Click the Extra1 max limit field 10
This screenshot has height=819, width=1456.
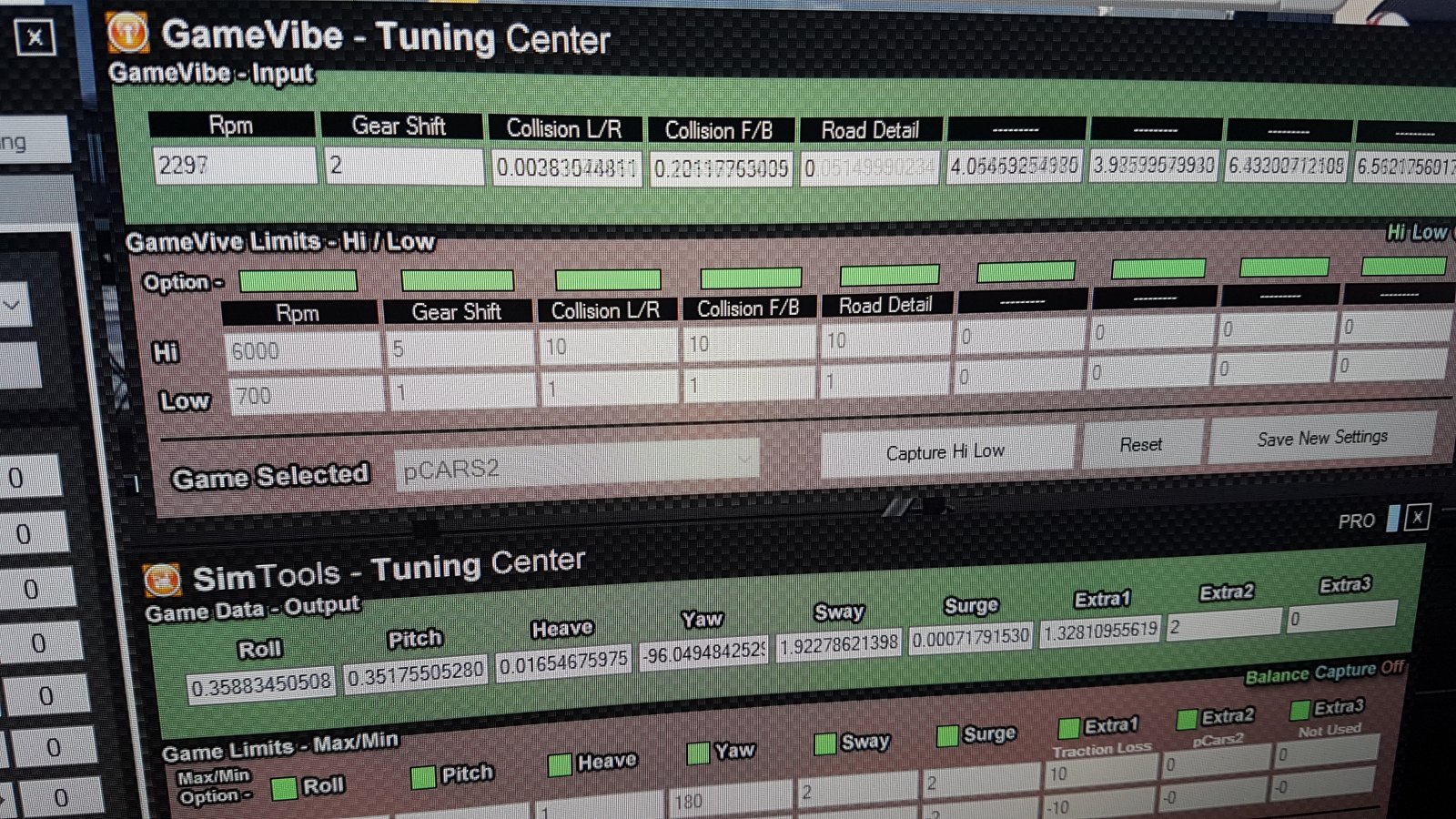pos(1101,771)
